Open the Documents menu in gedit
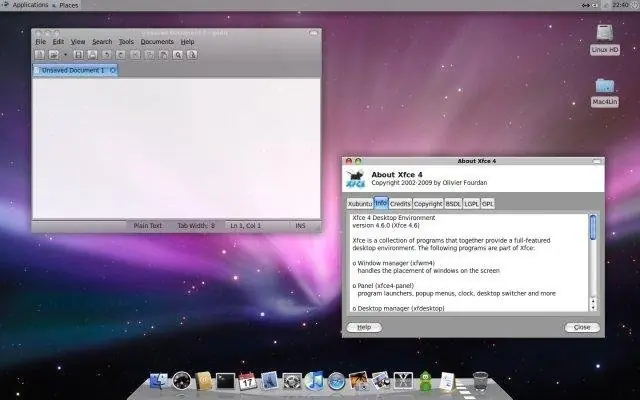This screenshot has height=400, width=640. point(157,42)
